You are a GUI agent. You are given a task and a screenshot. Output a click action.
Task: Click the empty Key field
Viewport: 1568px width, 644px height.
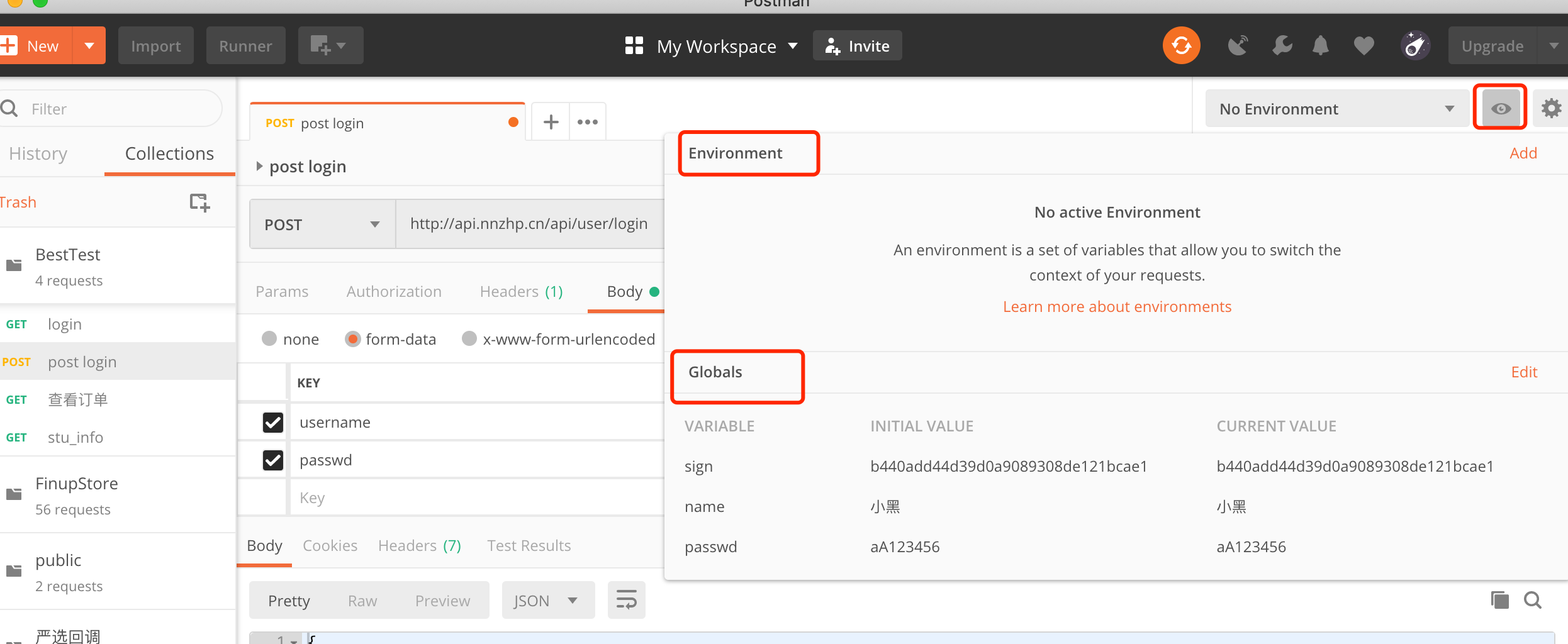coord(476,497)
